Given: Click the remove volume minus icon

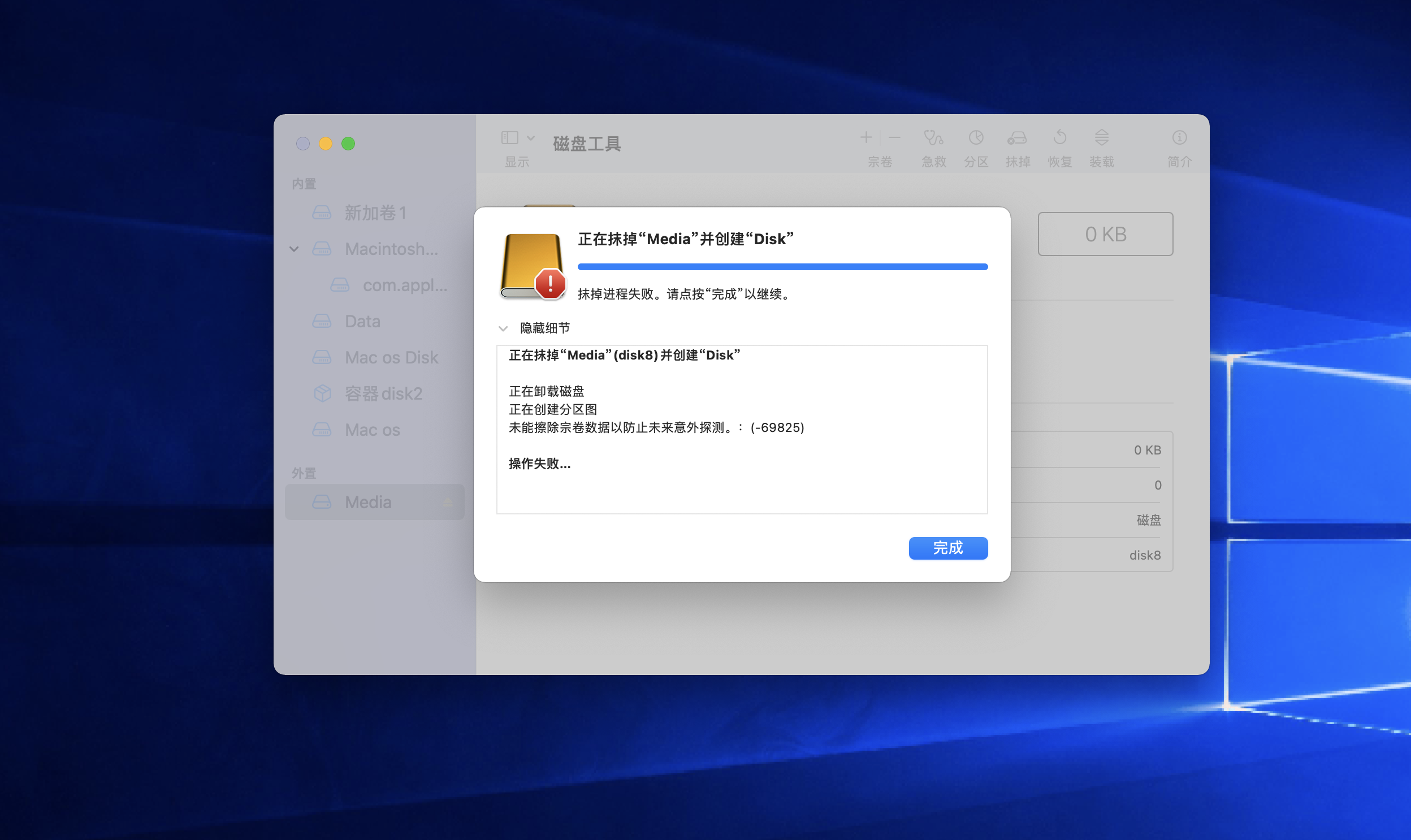Looking at the screenshot, I should tap(894, 137).
